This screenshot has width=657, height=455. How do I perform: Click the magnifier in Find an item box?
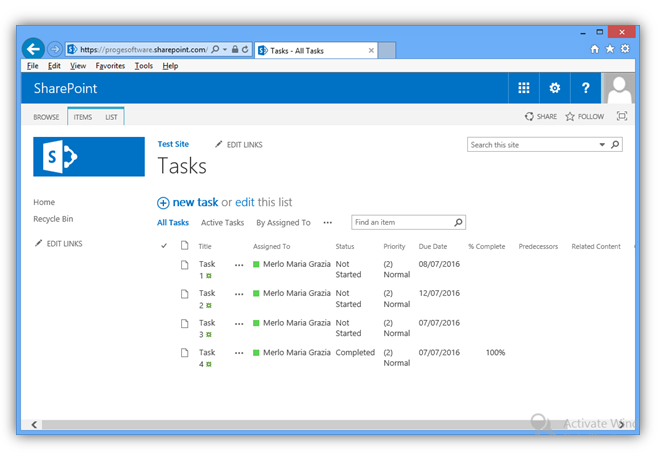458,222
